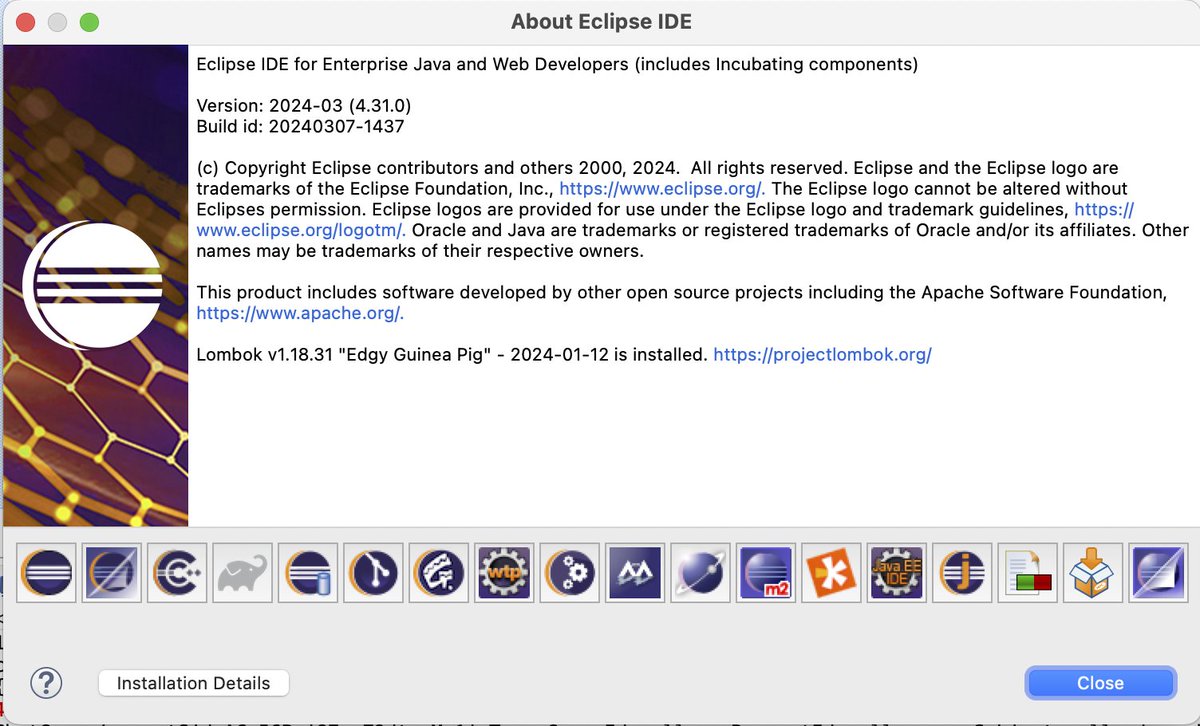The width and height of the screenshot is (1200, 726).
Task: Open the Java EE IDE feature icon
Action: coord(897,573)
